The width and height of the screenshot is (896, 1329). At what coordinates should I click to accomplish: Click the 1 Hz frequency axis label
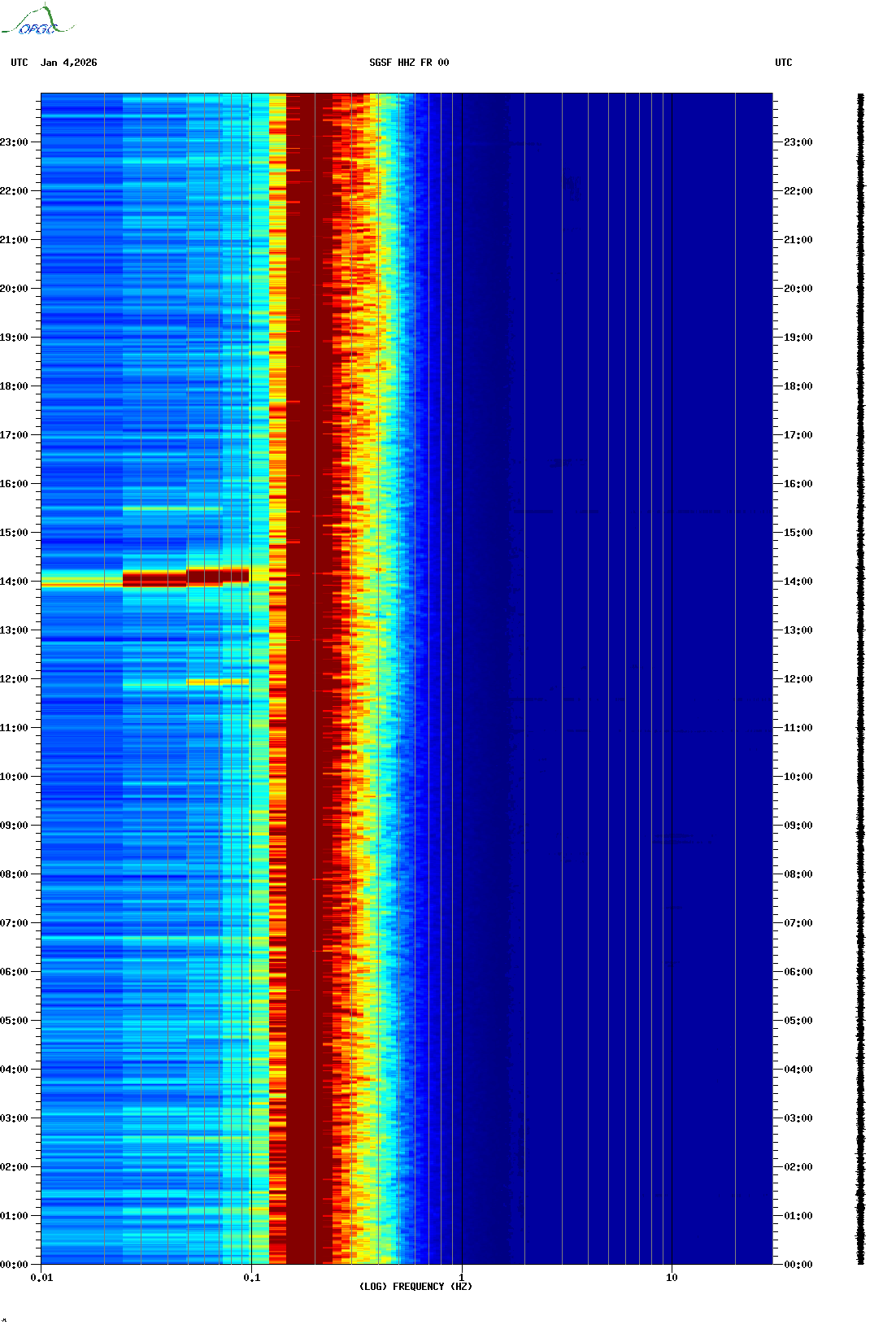pyautogui.click(x=462, y=1278)
